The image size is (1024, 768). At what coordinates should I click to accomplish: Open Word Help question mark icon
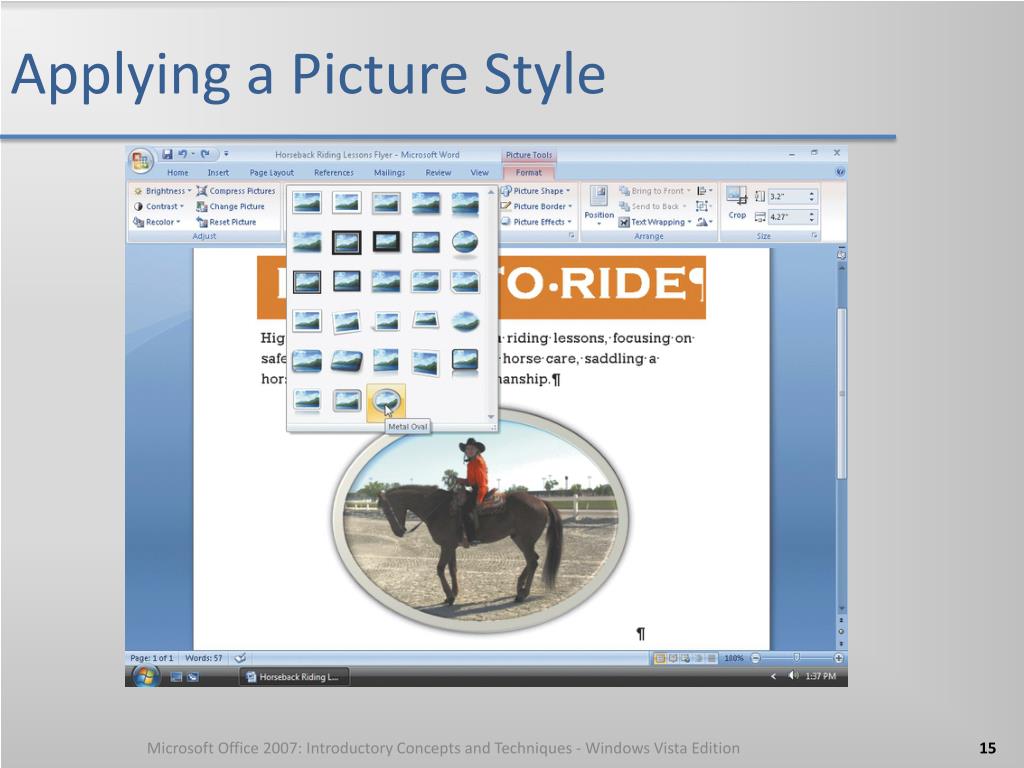pyautogui.click(x=840, y=172)
